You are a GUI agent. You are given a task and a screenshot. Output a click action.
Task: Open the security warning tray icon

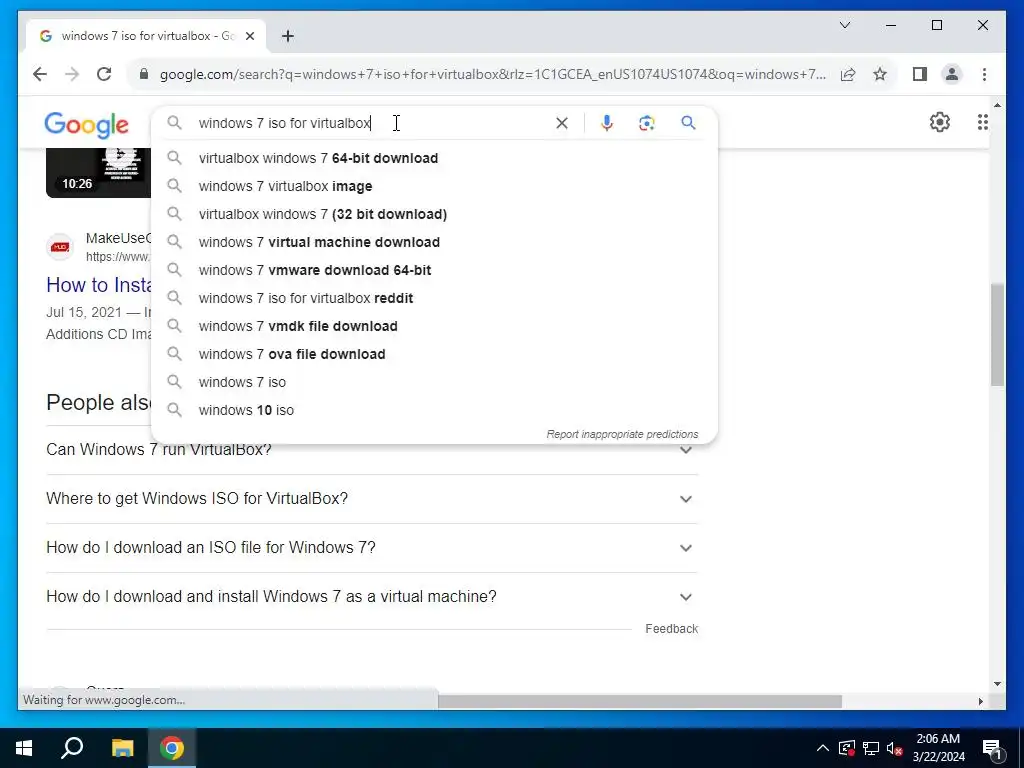click(847, 748)
